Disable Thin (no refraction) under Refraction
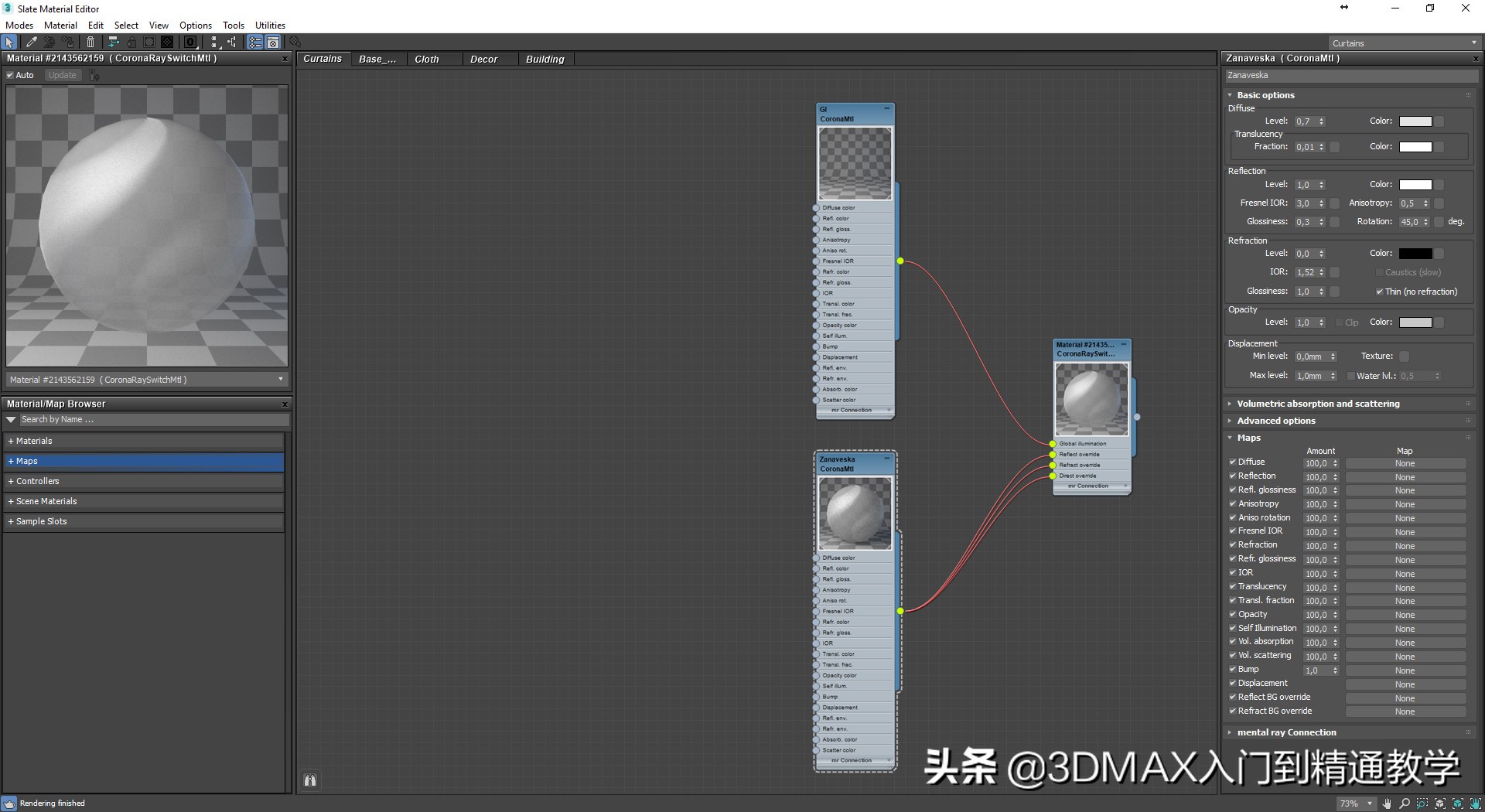1485x812 pixels. 1379,292
